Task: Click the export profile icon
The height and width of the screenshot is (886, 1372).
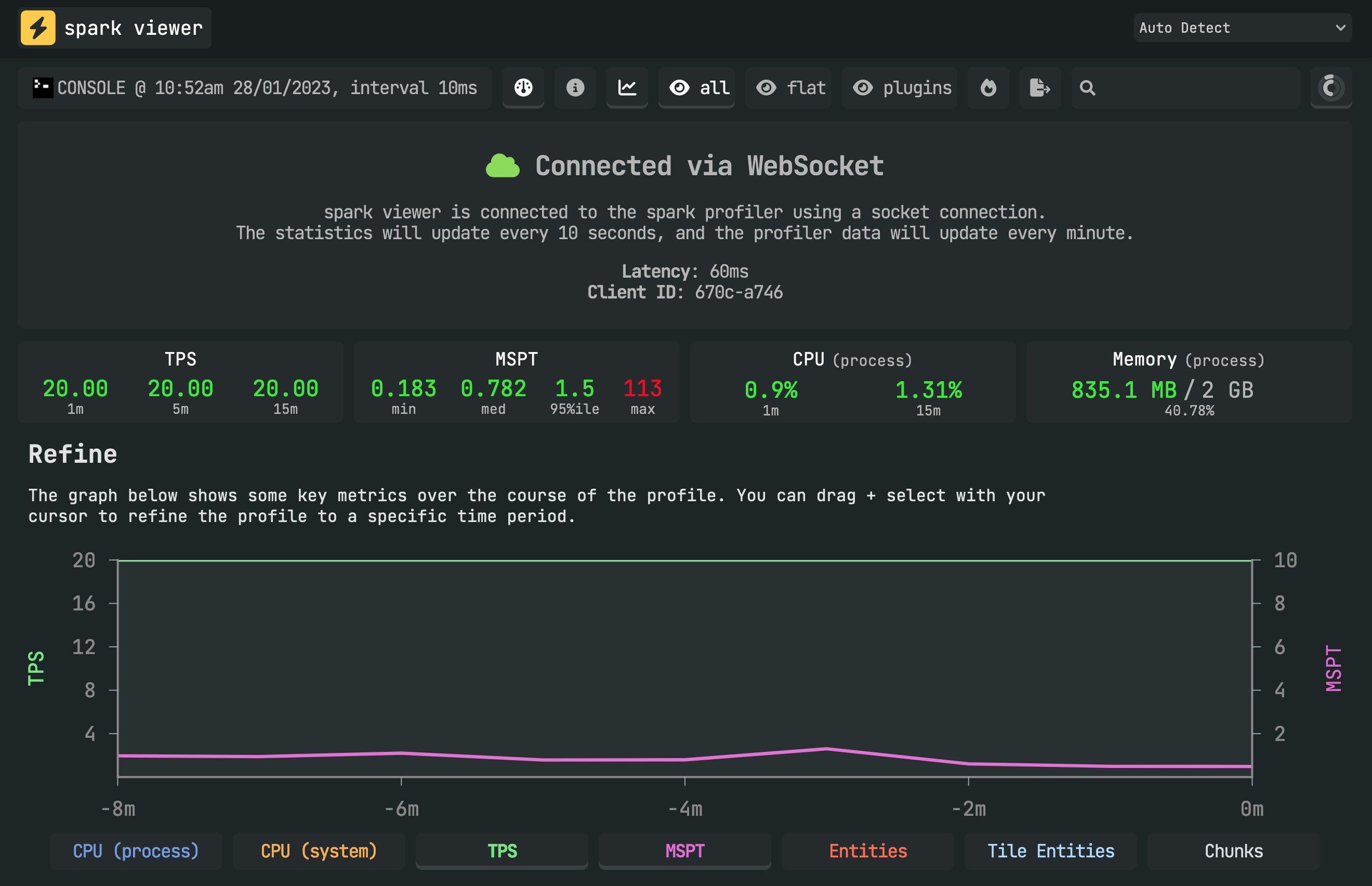Action: coord(1040,87)
